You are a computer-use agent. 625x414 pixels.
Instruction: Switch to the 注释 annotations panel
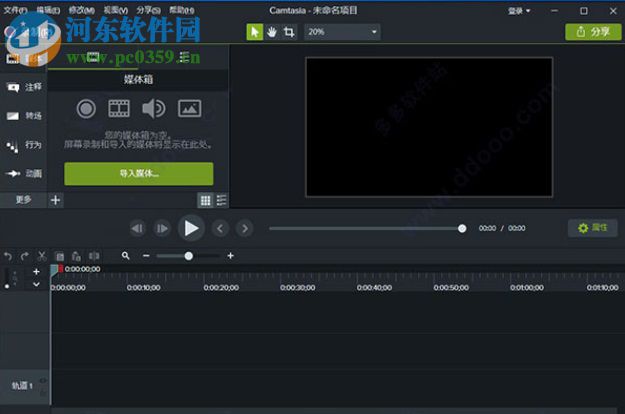point(24,87)
